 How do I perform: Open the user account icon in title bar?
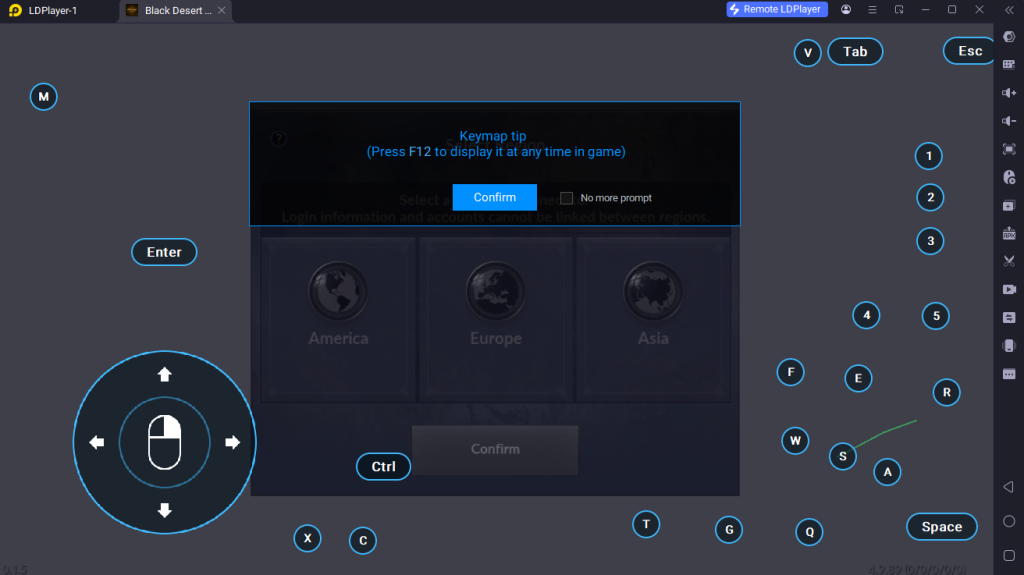click(846, 10)
